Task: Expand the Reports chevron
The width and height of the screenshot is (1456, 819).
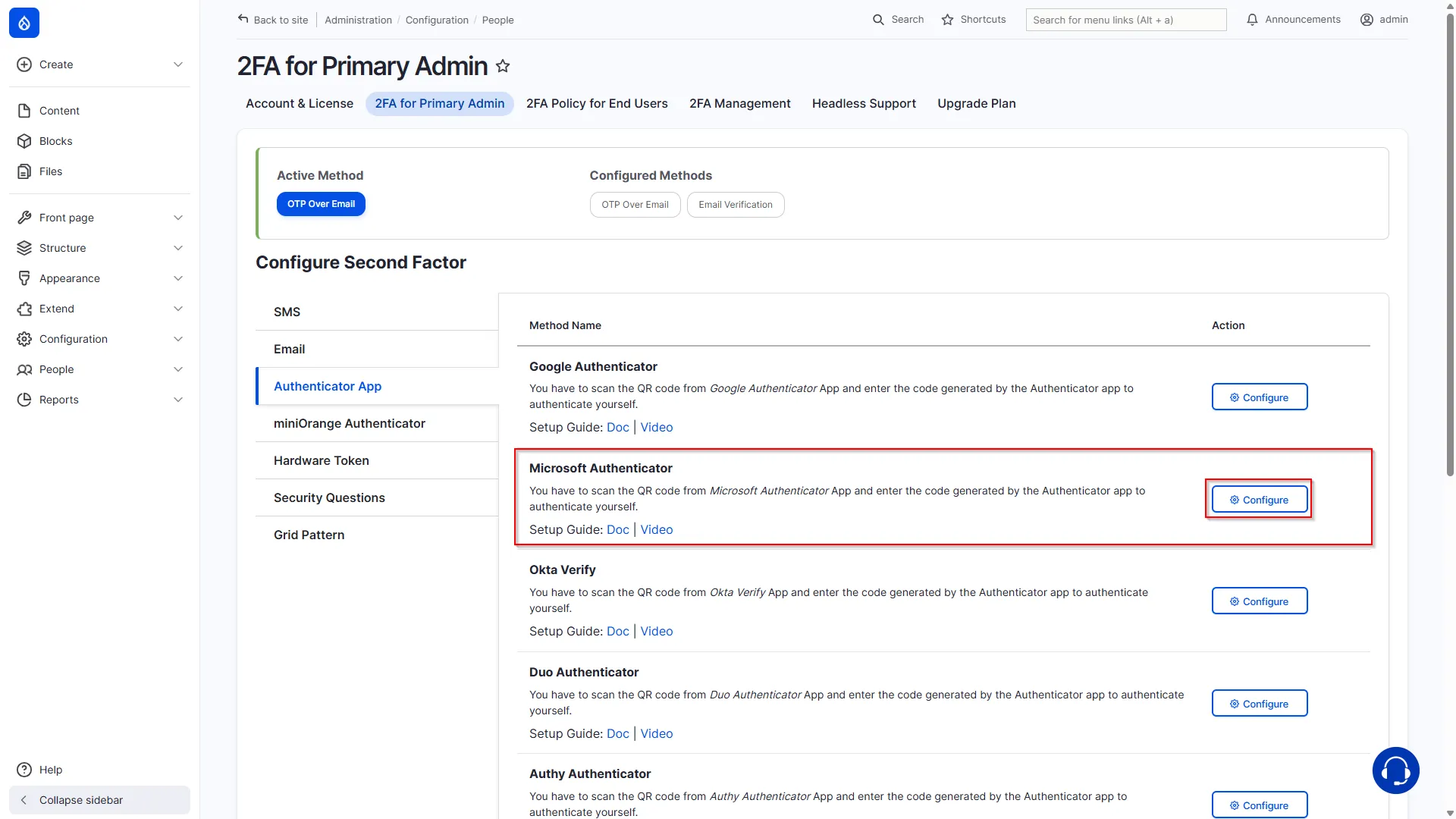Action: pyautogui.click(x=178, y=400)
